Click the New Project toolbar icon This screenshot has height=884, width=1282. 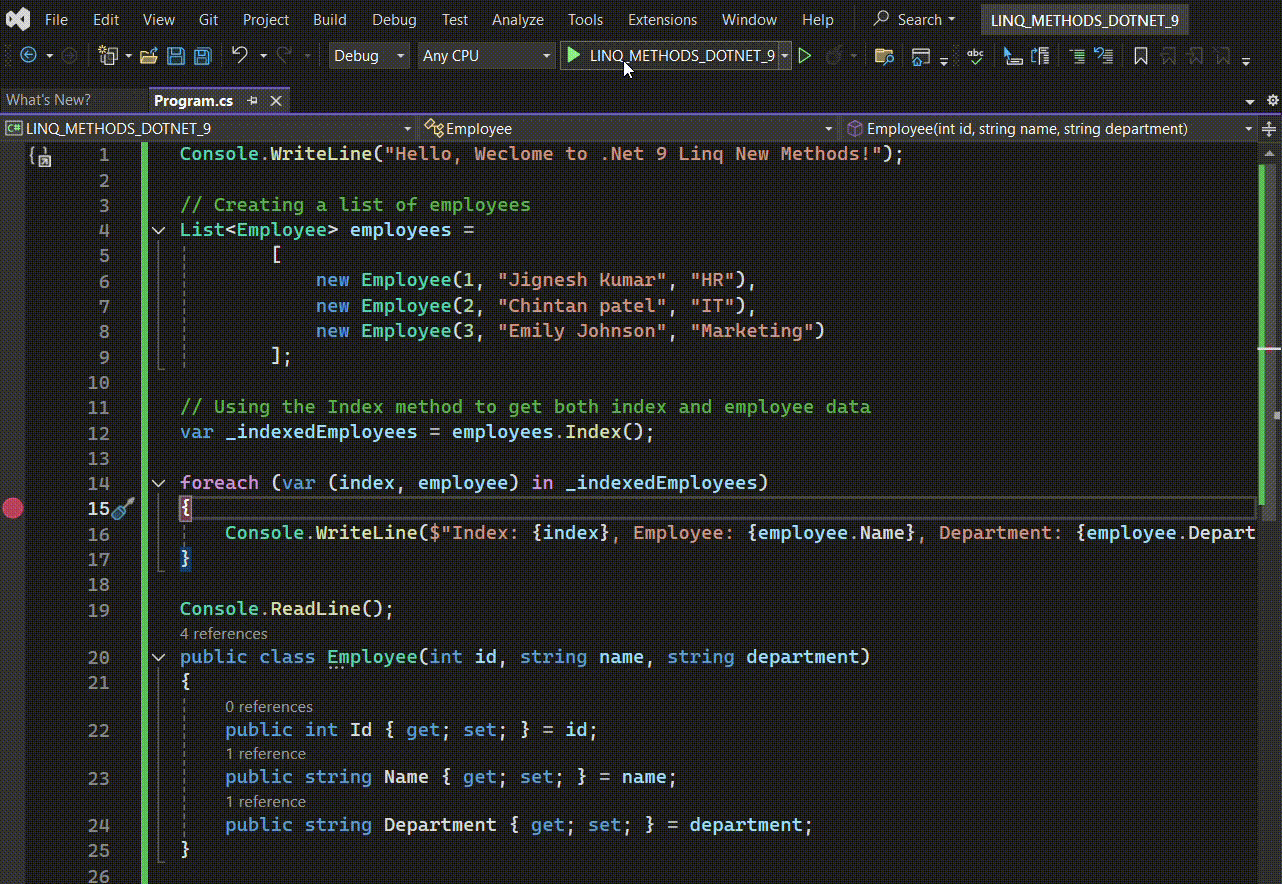tap(107, 56)
